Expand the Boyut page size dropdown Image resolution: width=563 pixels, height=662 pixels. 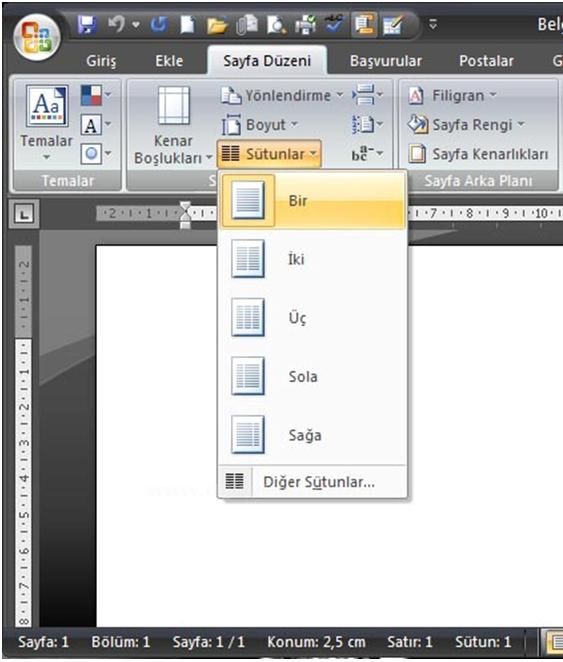click(260, 125)
